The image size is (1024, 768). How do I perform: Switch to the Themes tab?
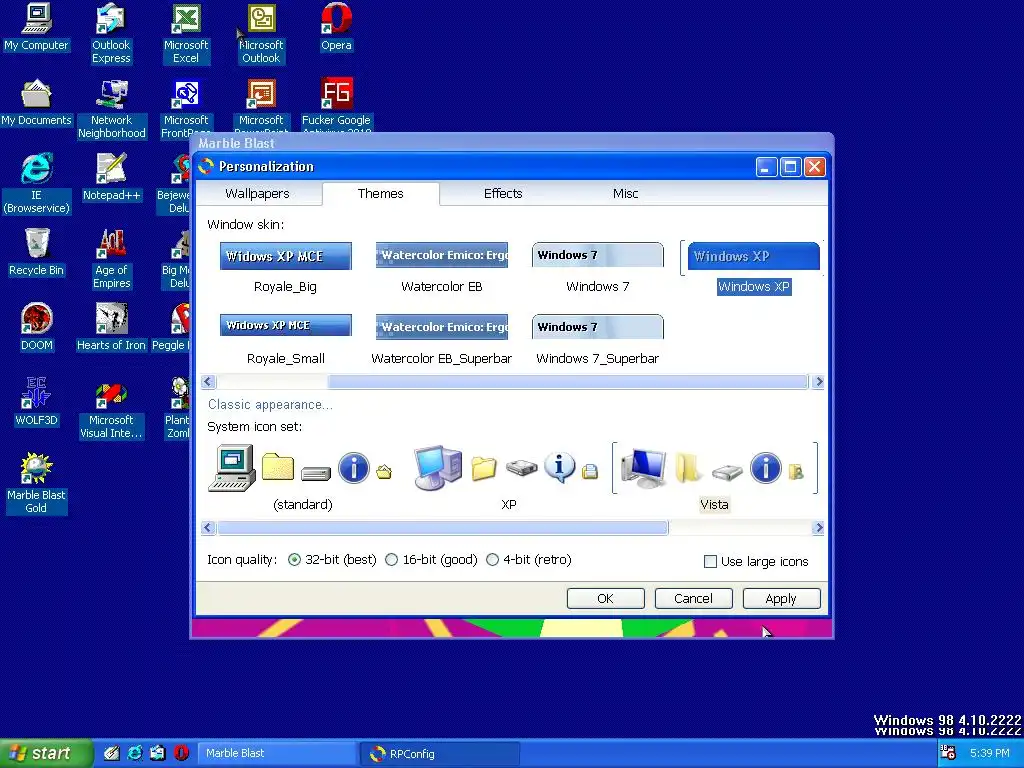click(381, 193)
